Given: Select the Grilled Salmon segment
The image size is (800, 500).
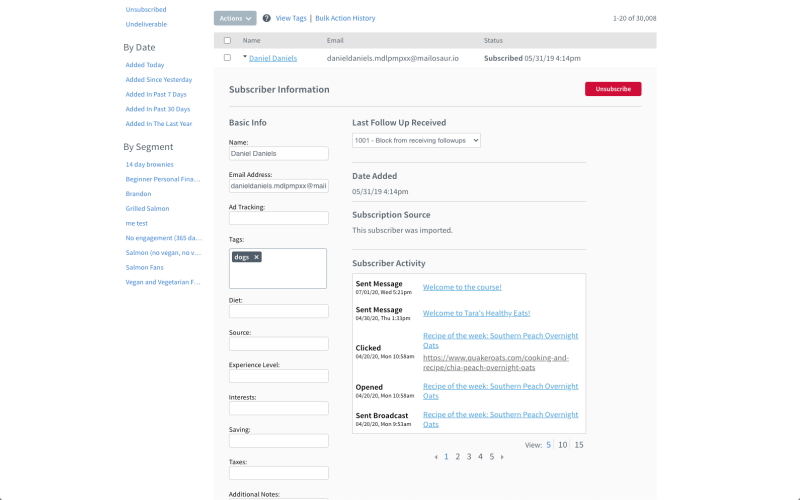Looking at the screenshot, I should [x=146, y=208].
